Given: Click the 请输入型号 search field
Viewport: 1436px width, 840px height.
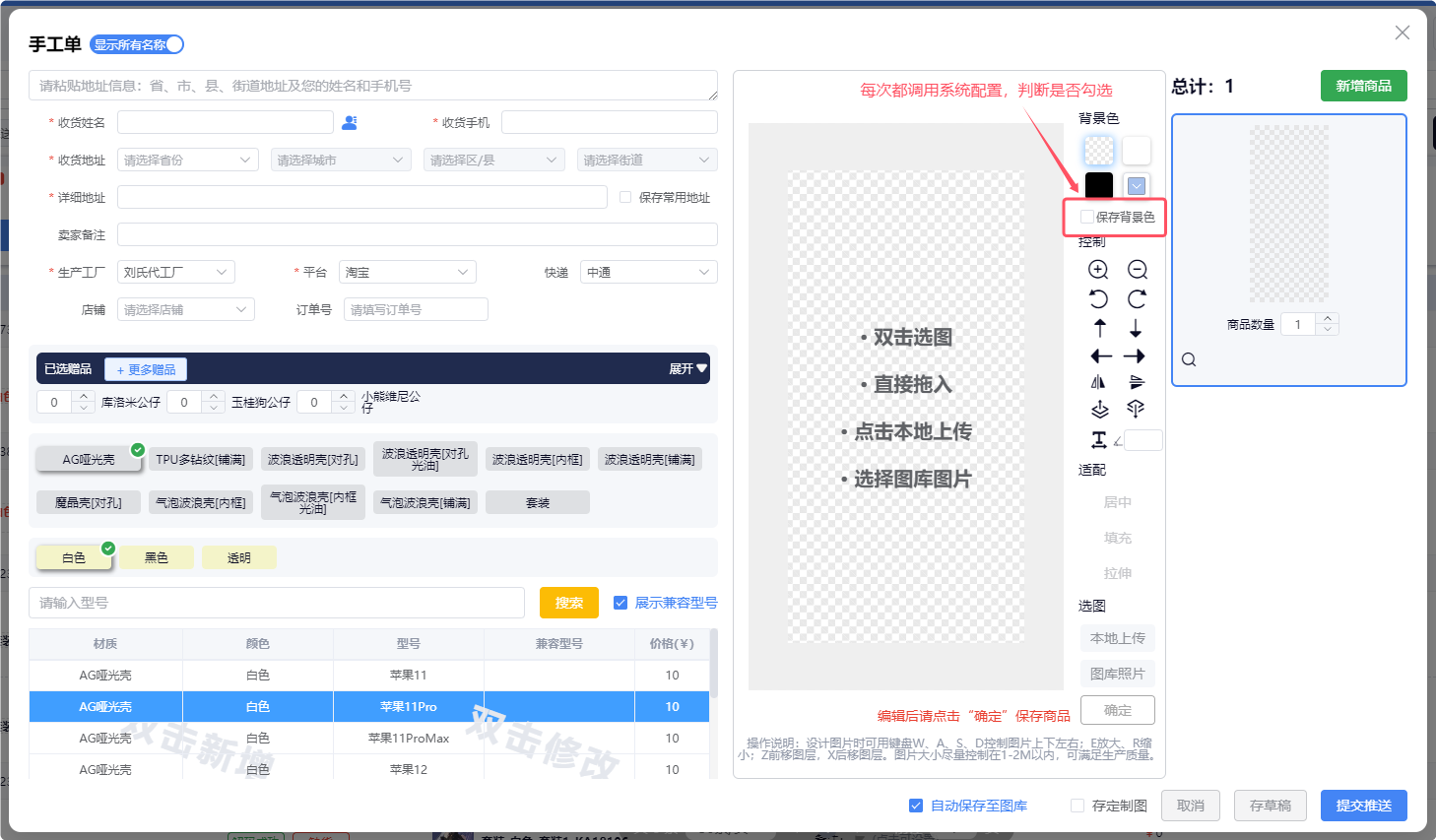Looking at the screenshot, I should (x=277, y=603).
